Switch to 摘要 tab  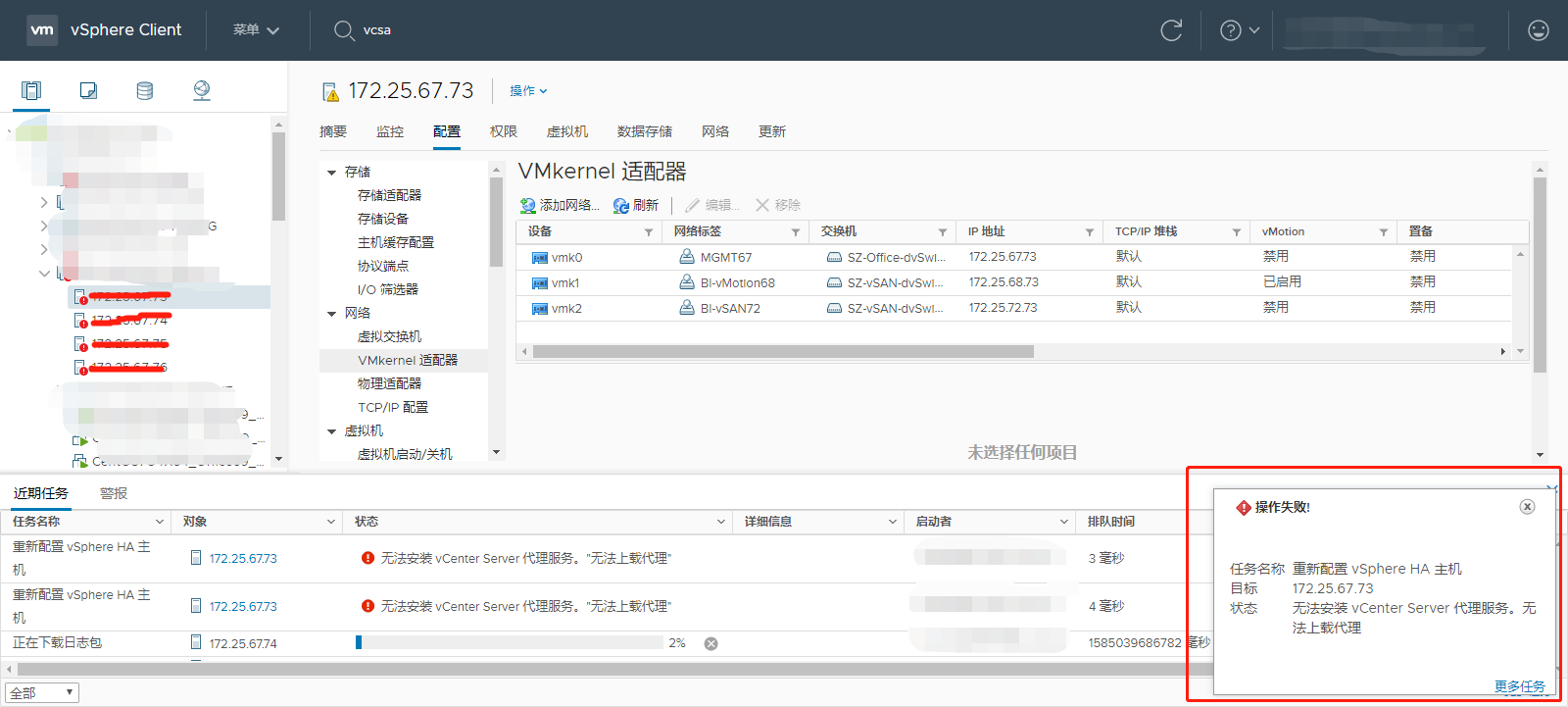pos(333,131)
